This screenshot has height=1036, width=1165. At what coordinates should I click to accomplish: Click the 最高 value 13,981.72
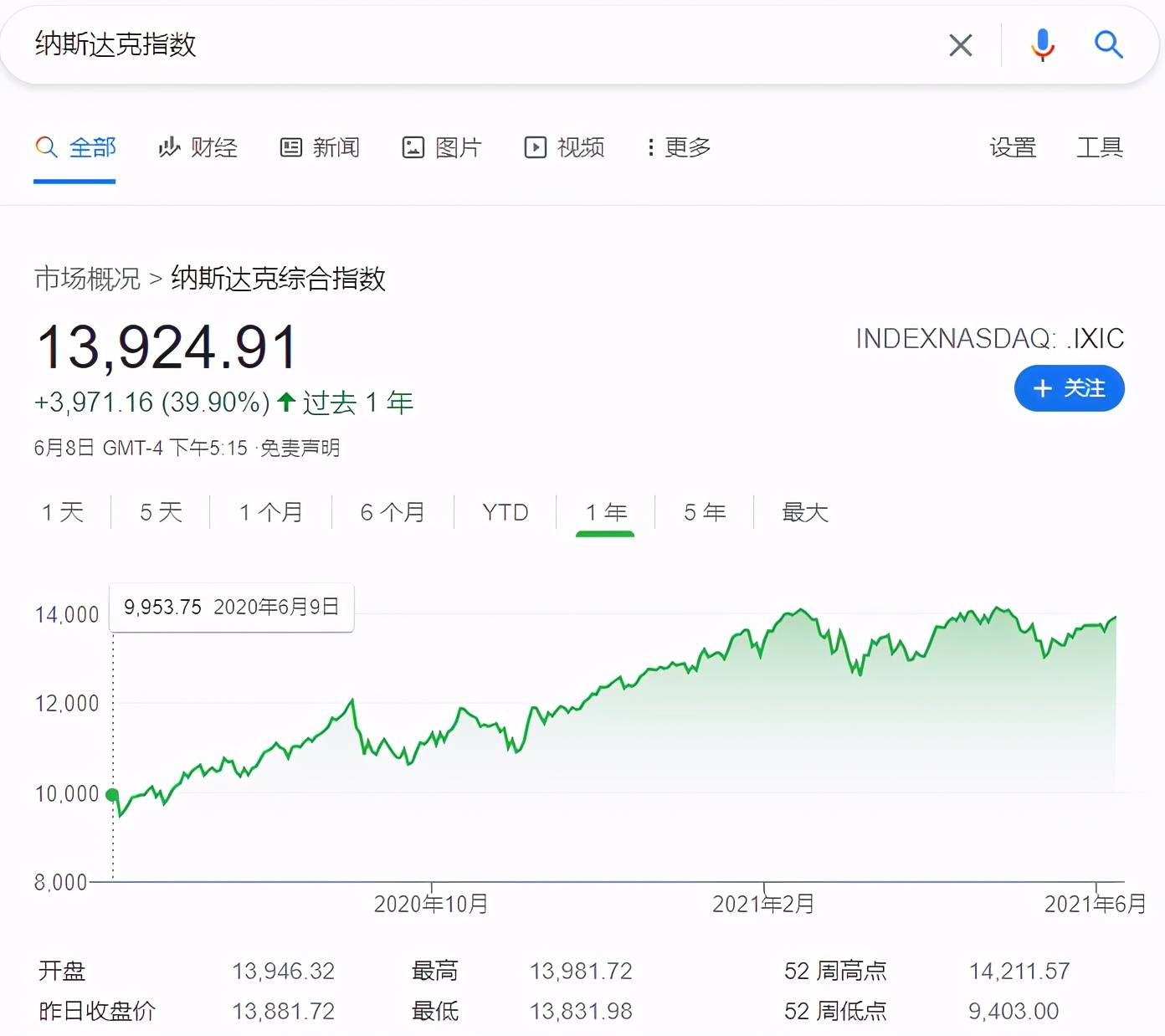581,972
